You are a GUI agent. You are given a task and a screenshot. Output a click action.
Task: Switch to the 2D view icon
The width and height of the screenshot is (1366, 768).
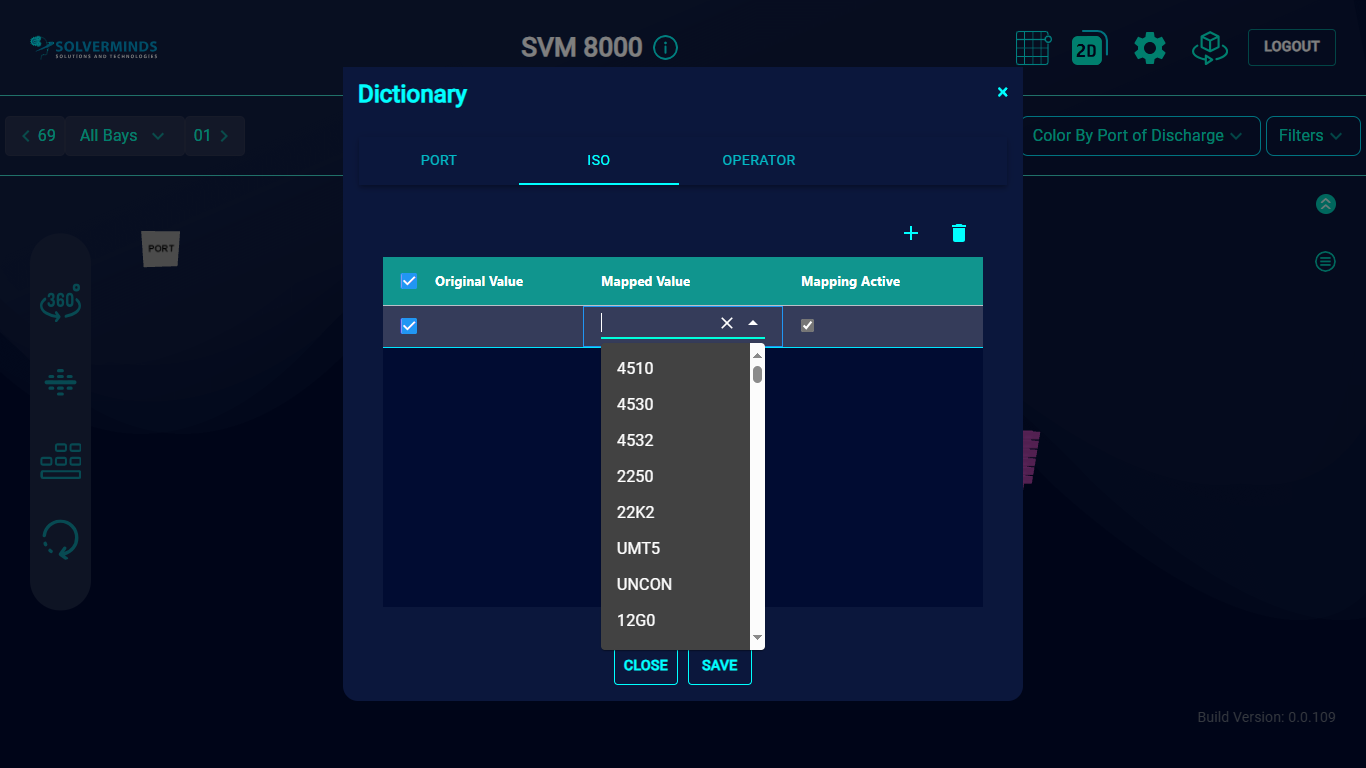(1088, 47)
